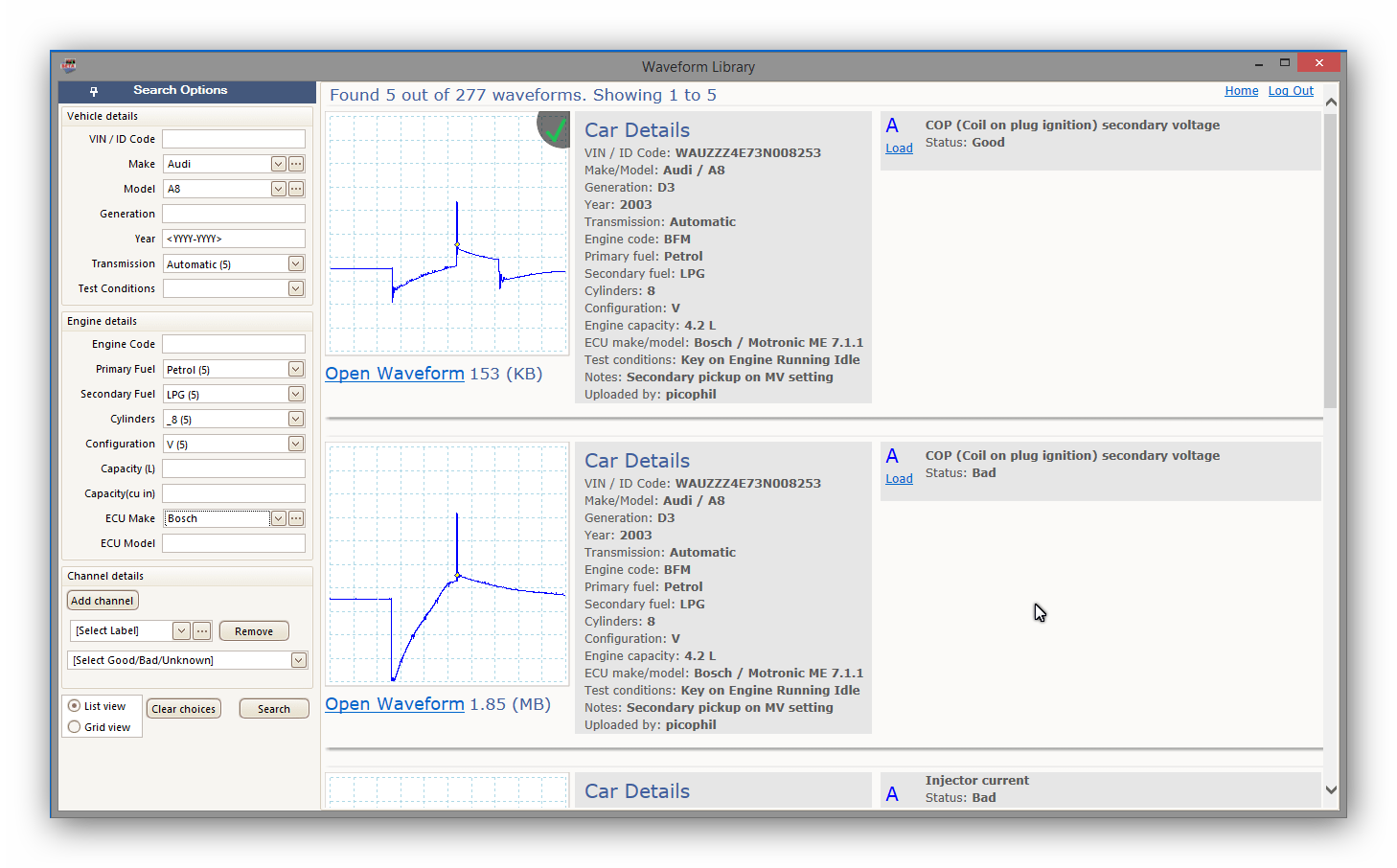Click 'Status: Good' text
The height and width of the screenshot is (868, 1397).
965,143
